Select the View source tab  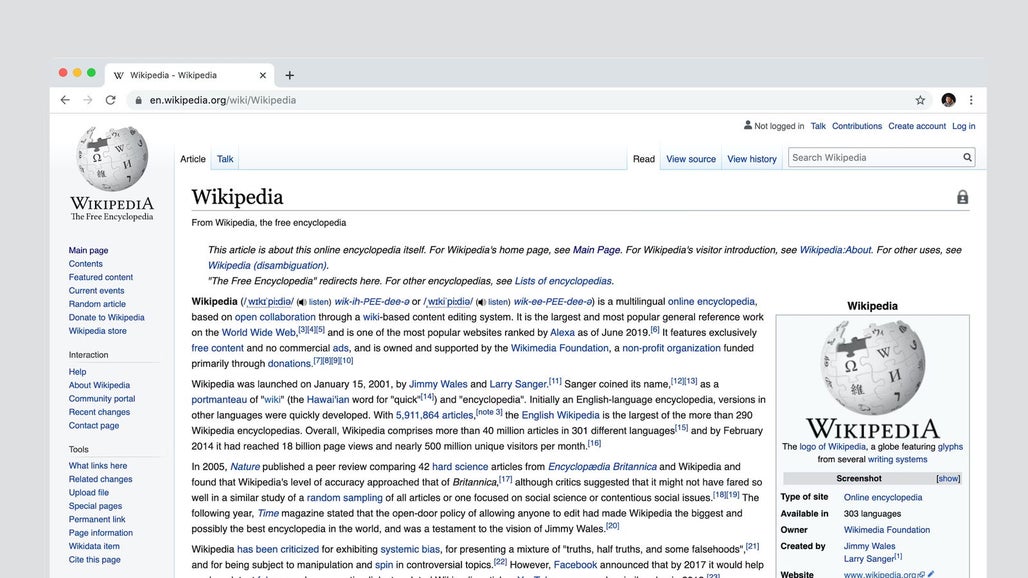[x=691, y=159]
